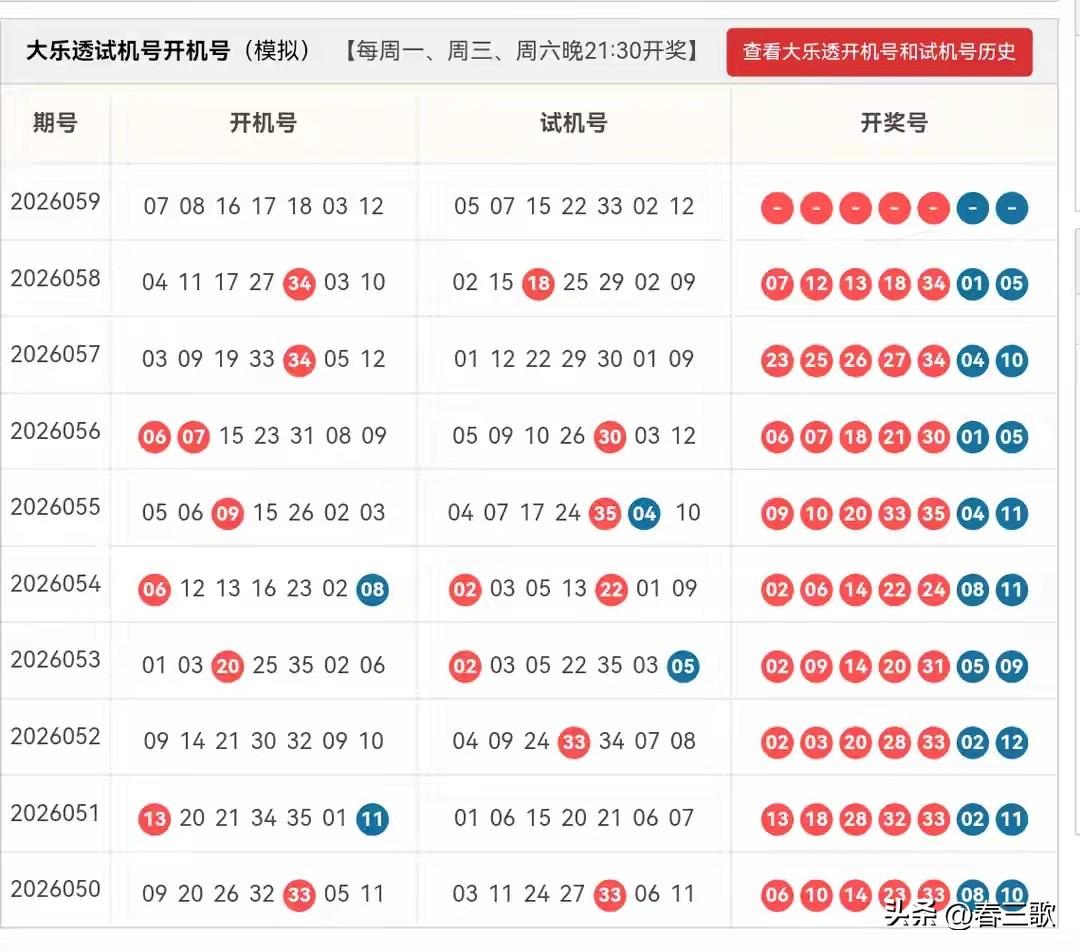This screenshot has width=1080, height=952.
Task: Select period number 2026059
Action: [x=55, y=201]
